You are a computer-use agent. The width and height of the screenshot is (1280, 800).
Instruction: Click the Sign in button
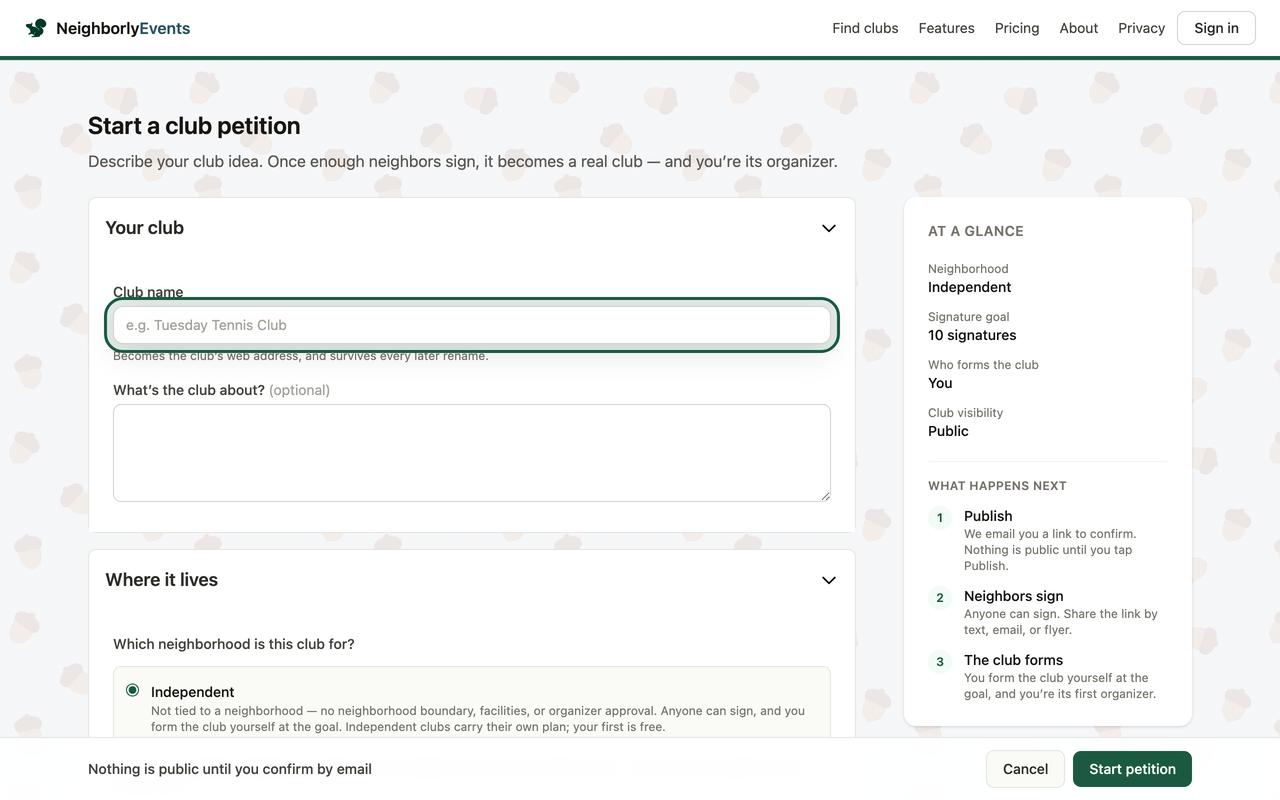(1216, 28)
